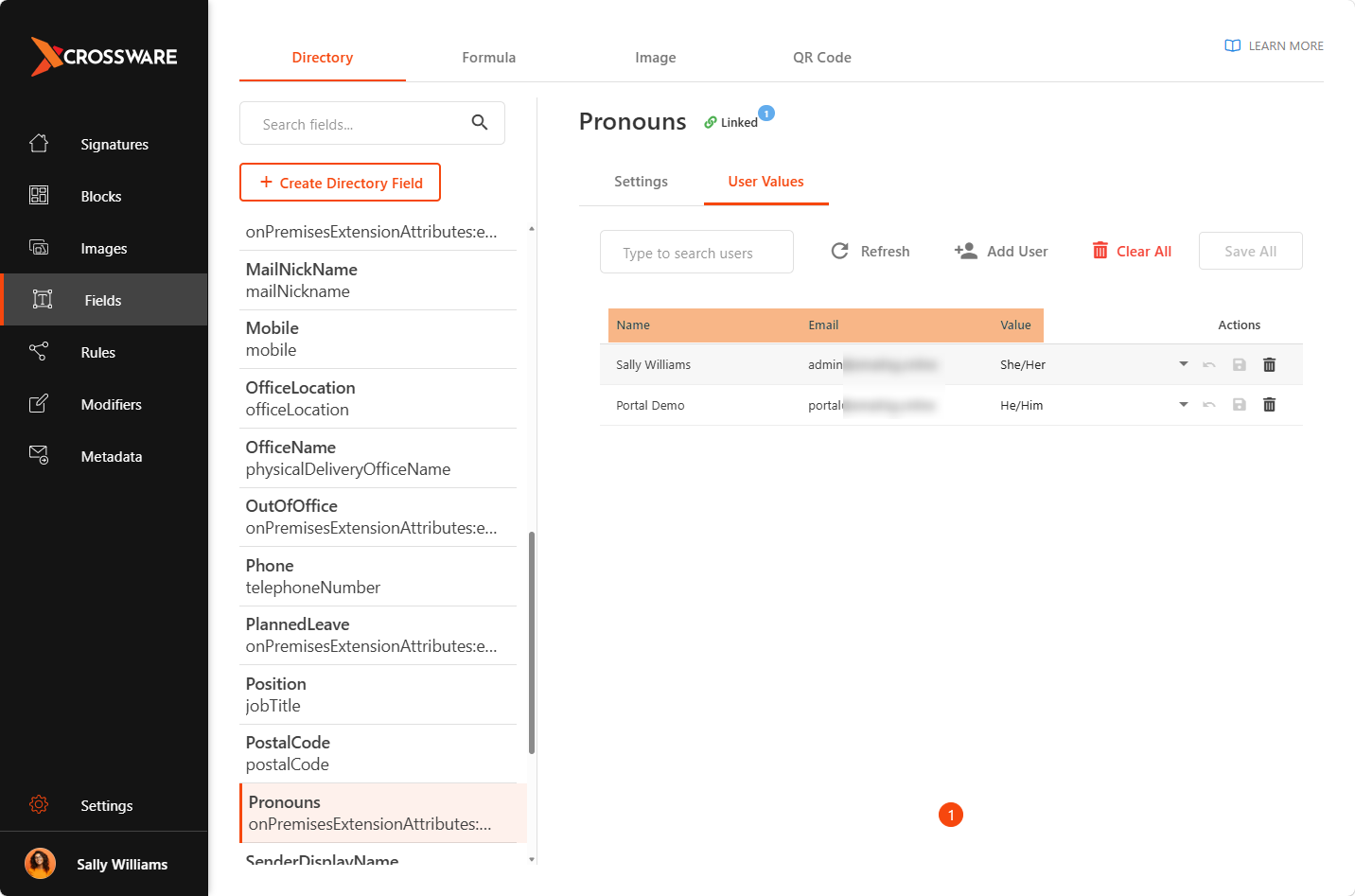Select the Fields sidebar icon
The height and width of the screenshot is (896, 1355).
point(43,300)
